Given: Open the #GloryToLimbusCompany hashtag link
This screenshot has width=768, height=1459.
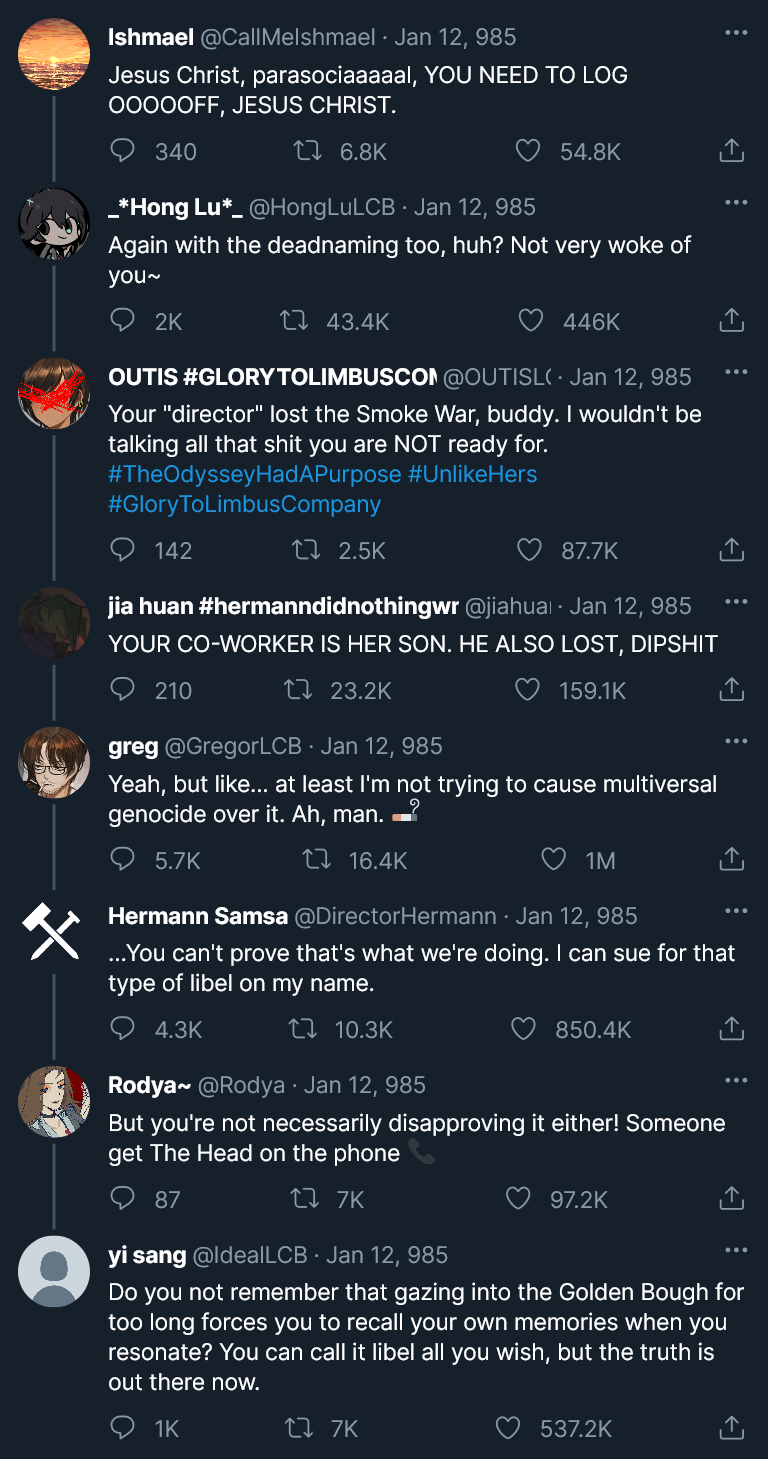Looking at the screenshot, I should coord(244,504).
